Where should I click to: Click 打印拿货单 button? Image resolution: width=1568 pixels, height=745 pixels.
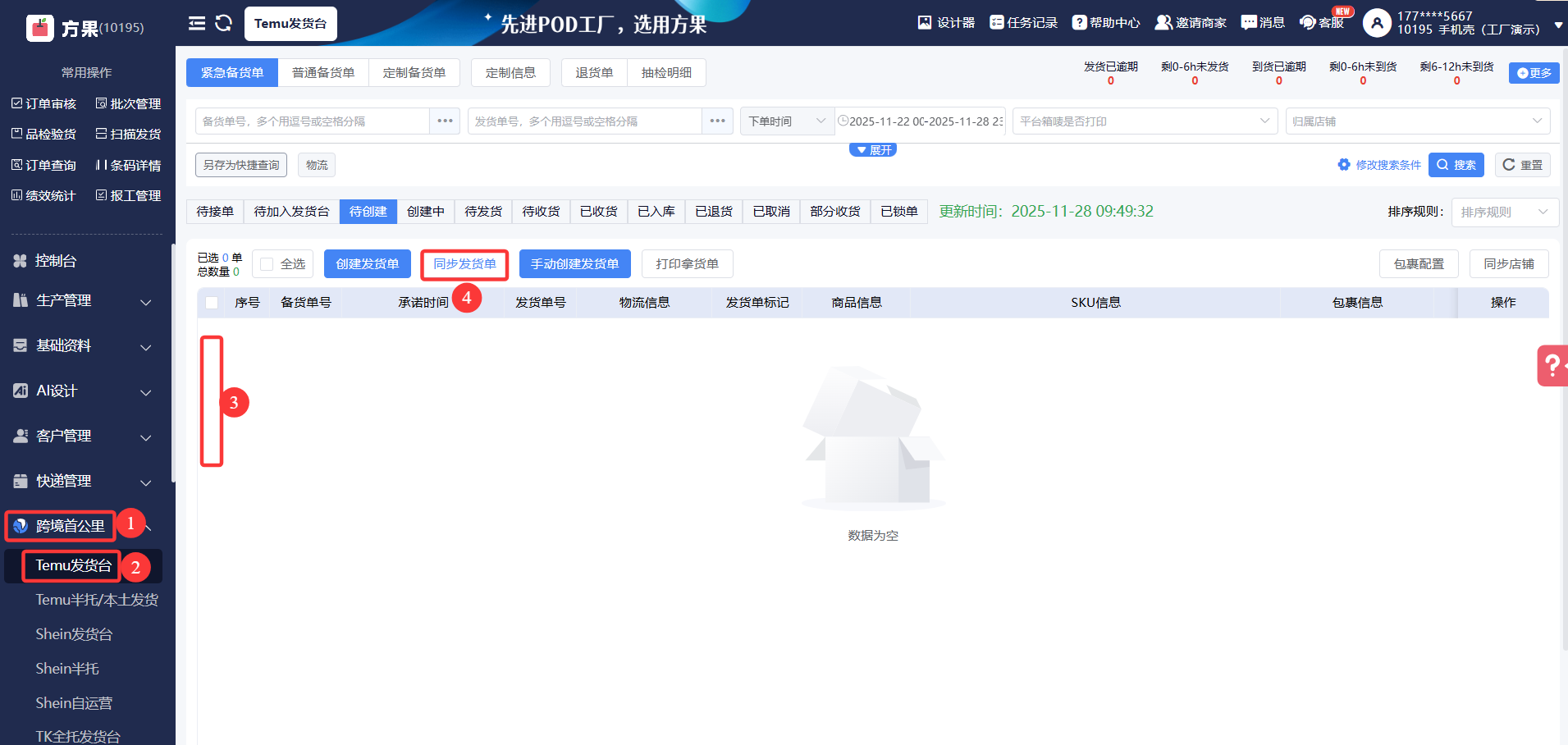click(687, 264)
